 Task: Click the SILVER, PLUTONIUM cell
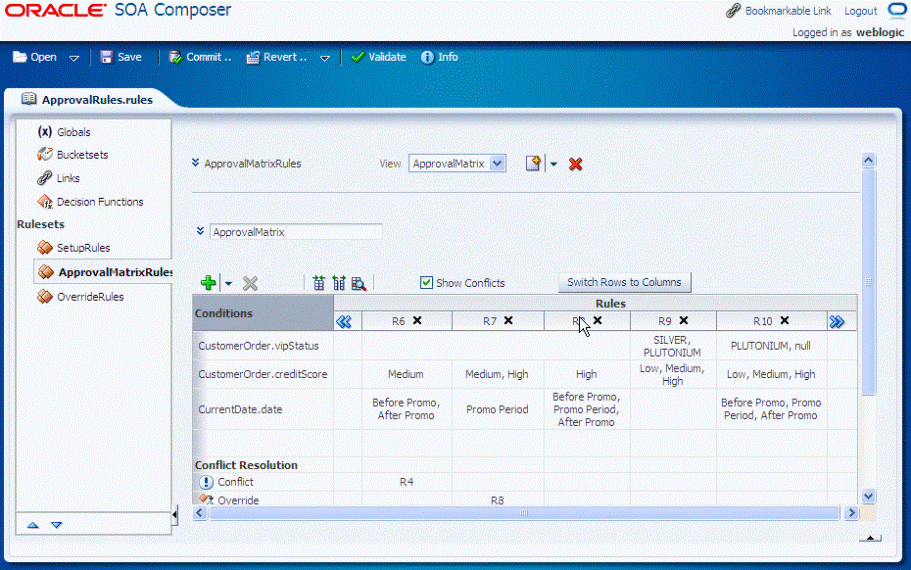pyautogui.click(x=672, y=346)
